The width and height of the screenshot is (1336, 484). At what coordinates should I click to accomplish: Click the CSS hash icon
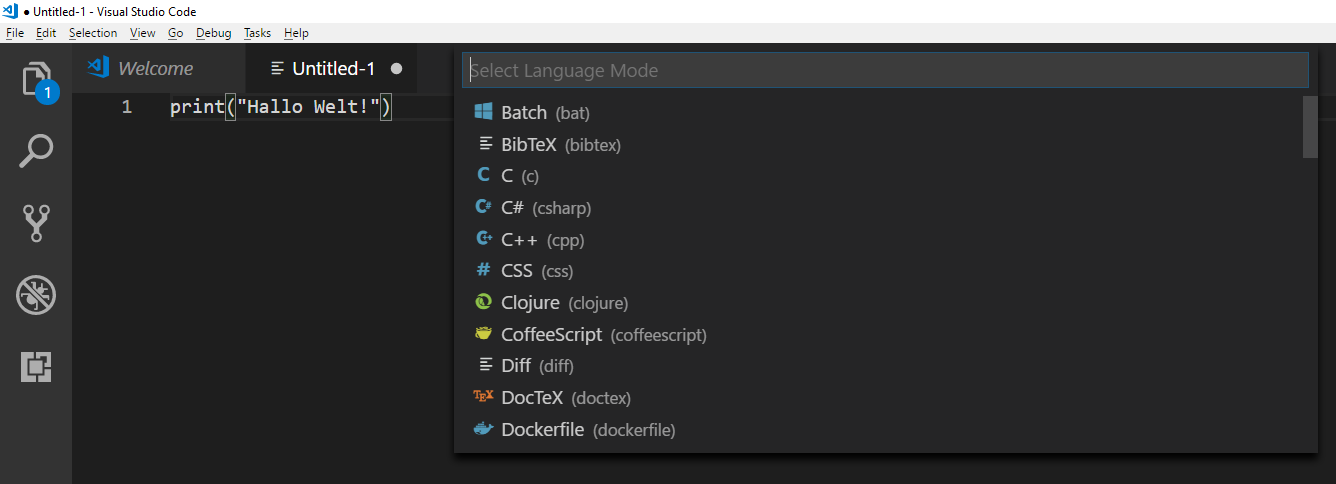coord(484,270)
